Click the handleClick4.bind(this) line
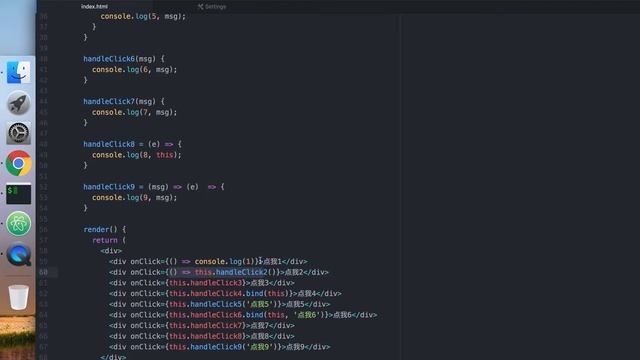The image size is (640, 360). [225, 293]
